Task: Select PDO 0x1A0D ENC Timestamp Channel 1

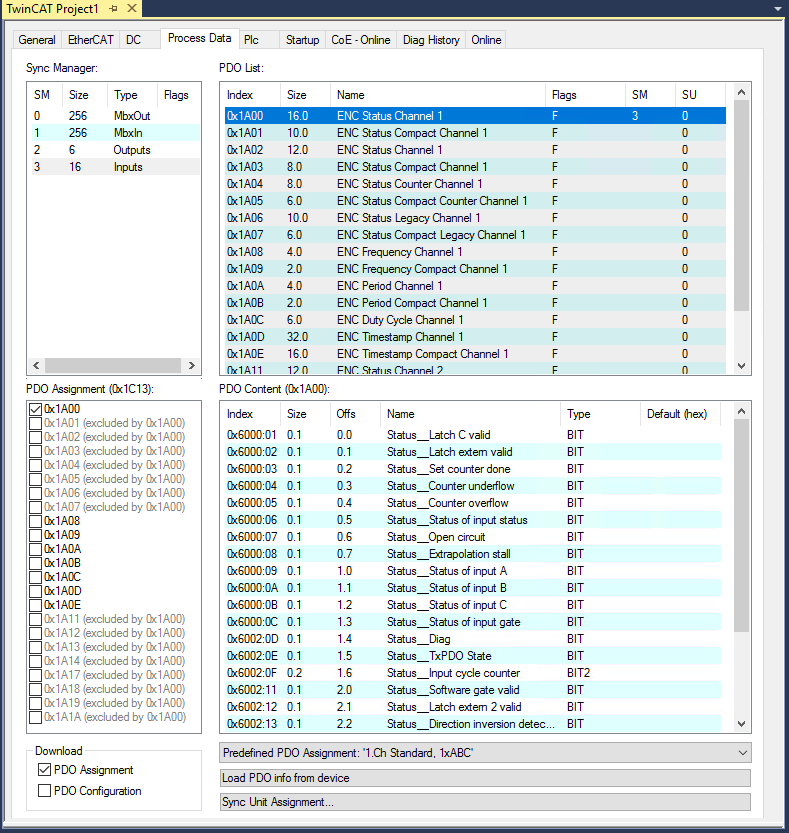Action: pyautogui.click(x=475, y=337)
